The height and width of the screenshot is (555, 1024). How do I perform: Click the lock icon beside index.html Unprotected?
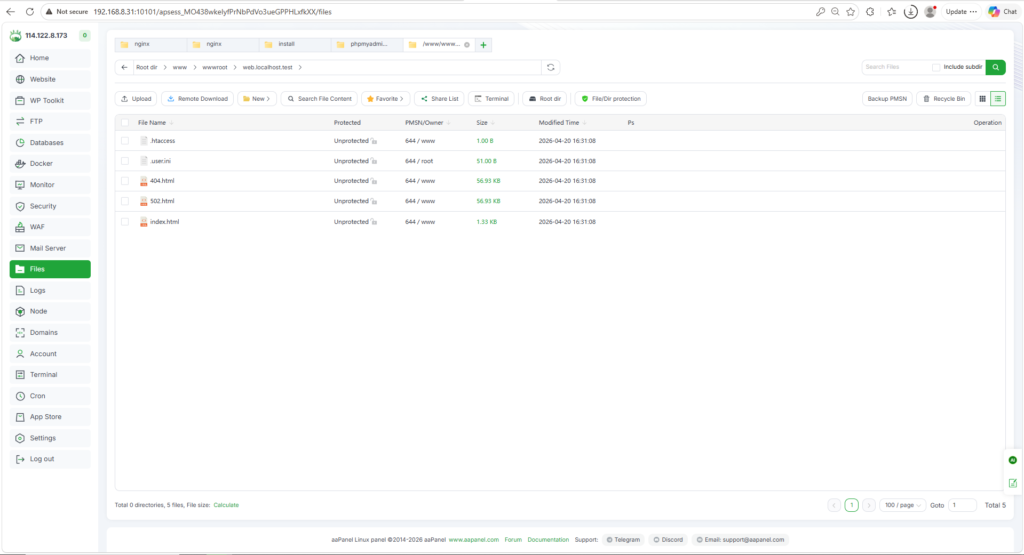tap(374, 222)
